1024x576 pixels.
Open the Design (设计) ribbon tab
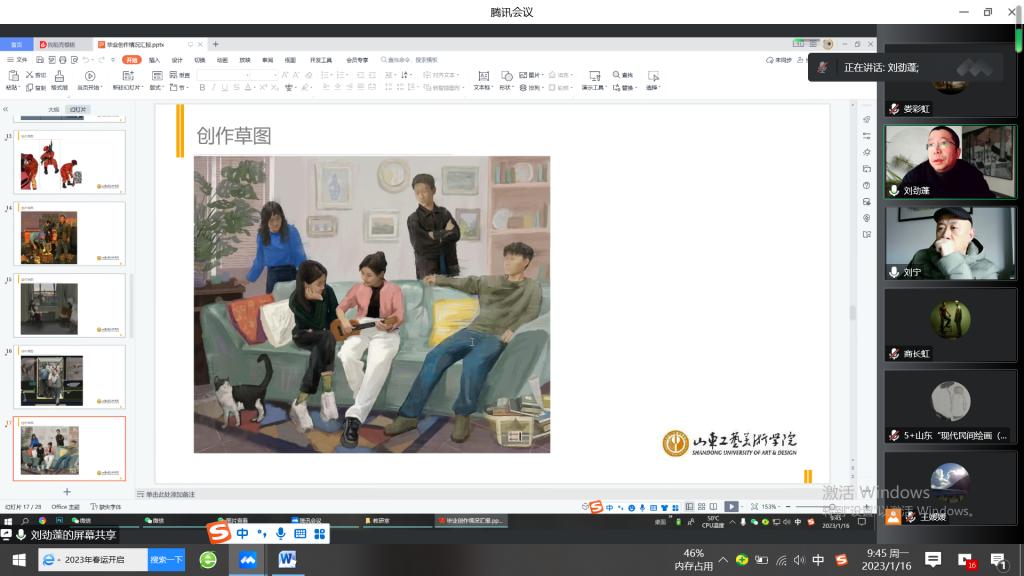(177, 60)
